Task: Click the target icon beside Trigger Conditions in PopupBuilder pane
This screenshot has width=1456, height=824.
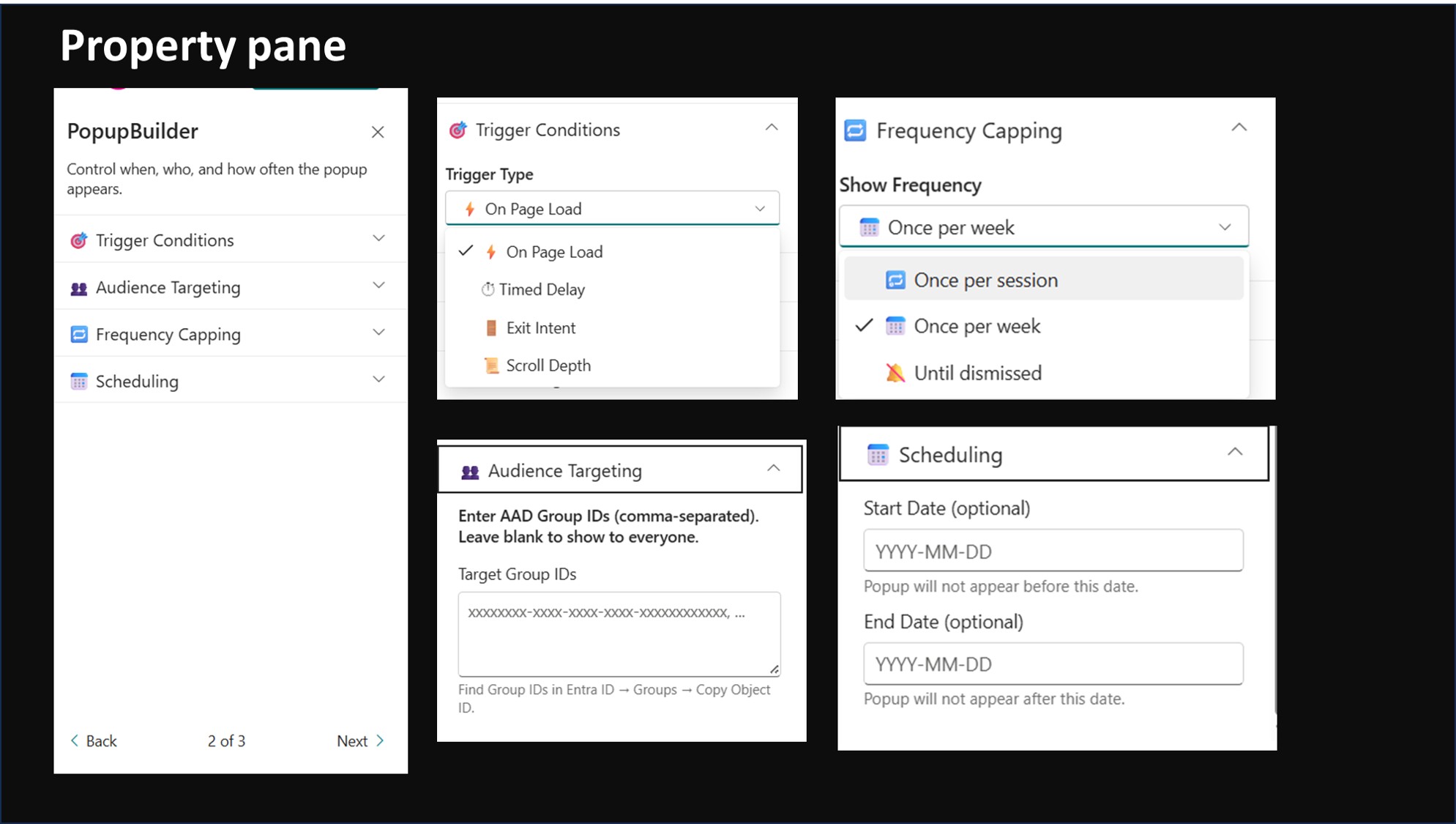Action: point(78,240)
